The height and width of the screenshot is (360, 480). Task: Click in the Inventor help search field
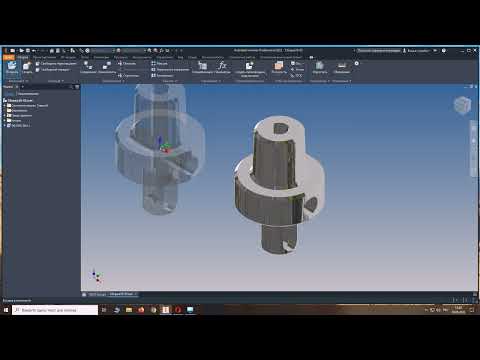pyautogui.click(x=378, y=51)
